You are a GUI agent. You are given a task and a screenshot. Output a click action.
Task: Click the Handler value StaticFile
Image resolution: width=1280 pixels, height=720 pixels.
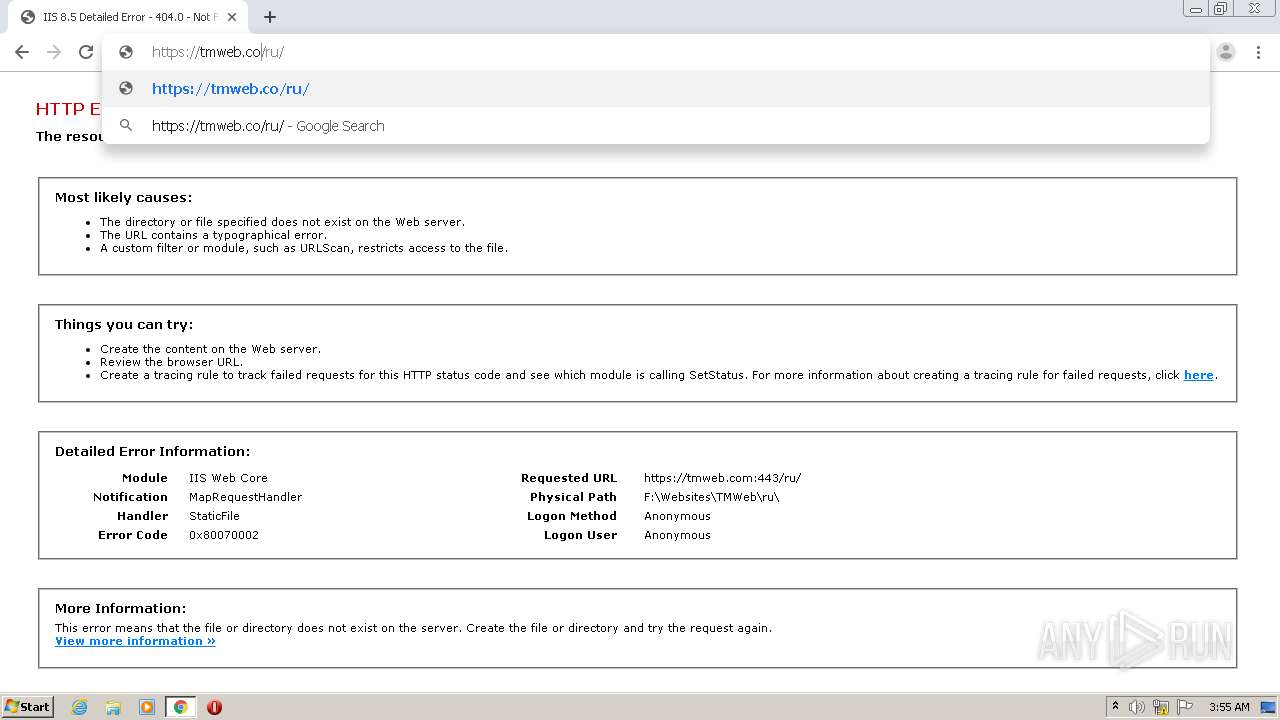pyautogui.click(x=214, y=516)
